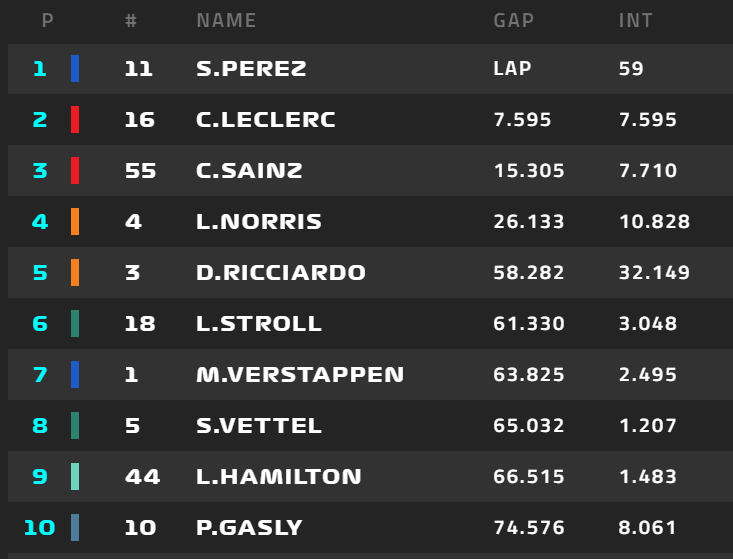
Task: Click the NAME column header
Action: point(226,21)
